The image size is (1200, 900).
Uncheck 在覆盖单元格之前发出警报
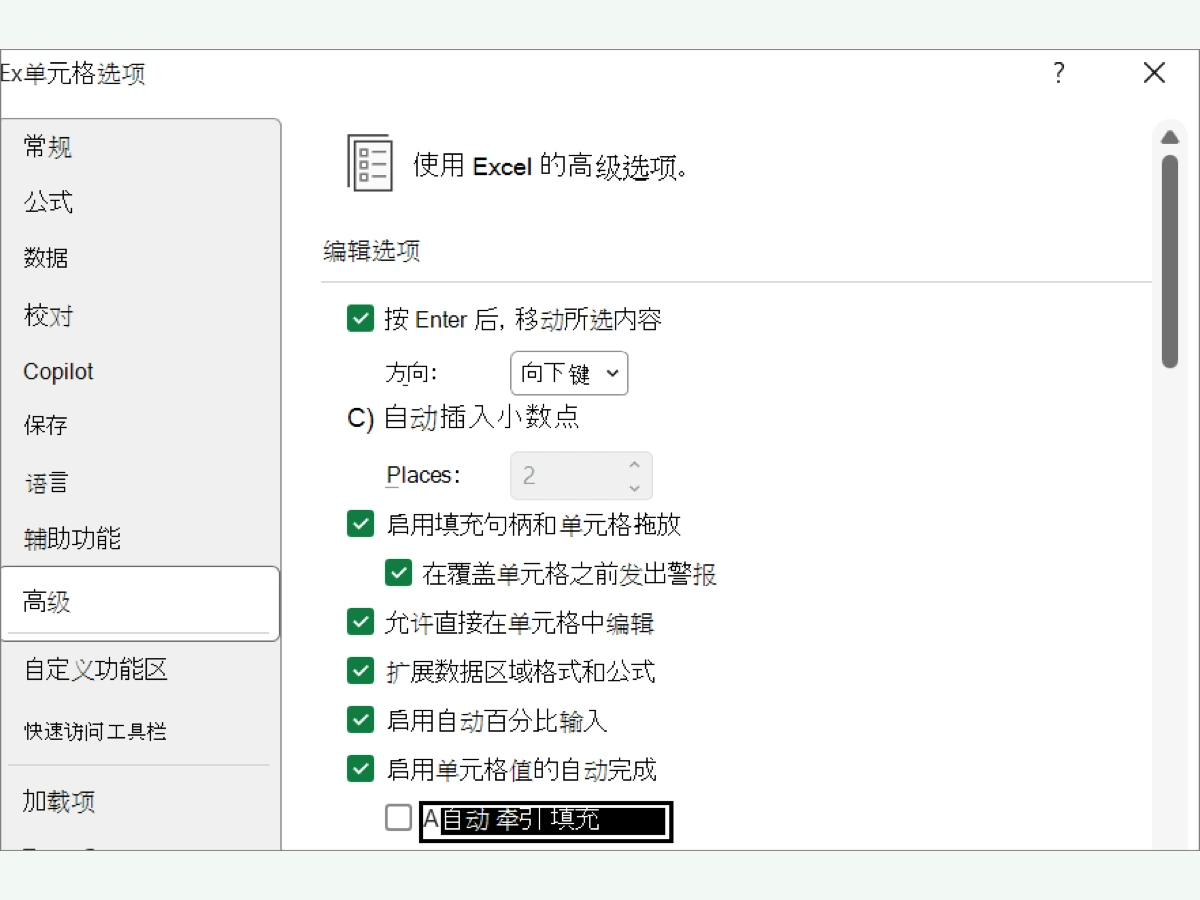pyautogui.click(x=399, y=573)
